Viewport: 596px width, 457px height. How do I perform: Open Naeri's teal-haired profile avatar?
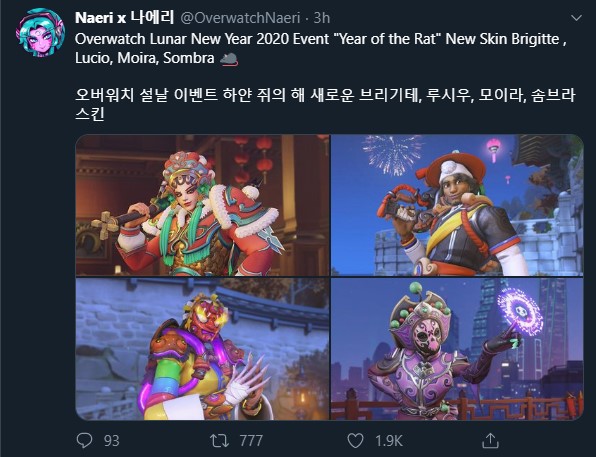(40, 33)
